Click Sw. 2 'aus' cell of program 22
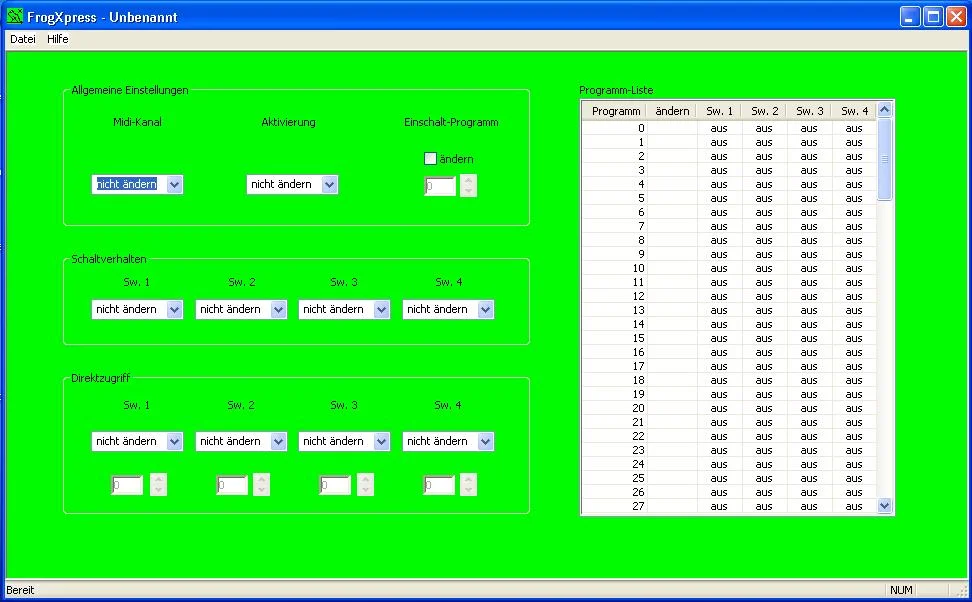This screenshot has height=602, width=972. coord(764,436)
